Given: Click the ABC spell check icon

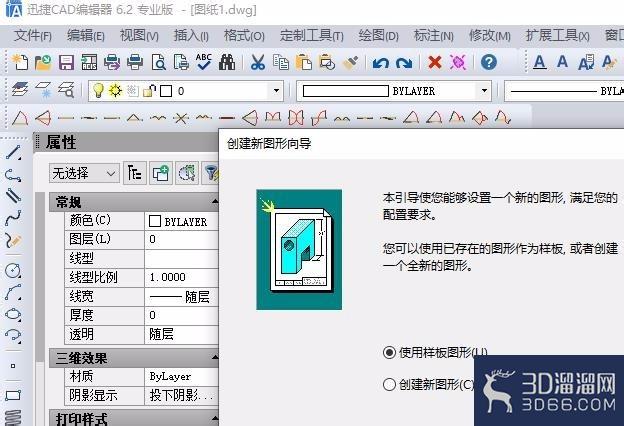Looking at the screenshot, I should click(204, 62).
